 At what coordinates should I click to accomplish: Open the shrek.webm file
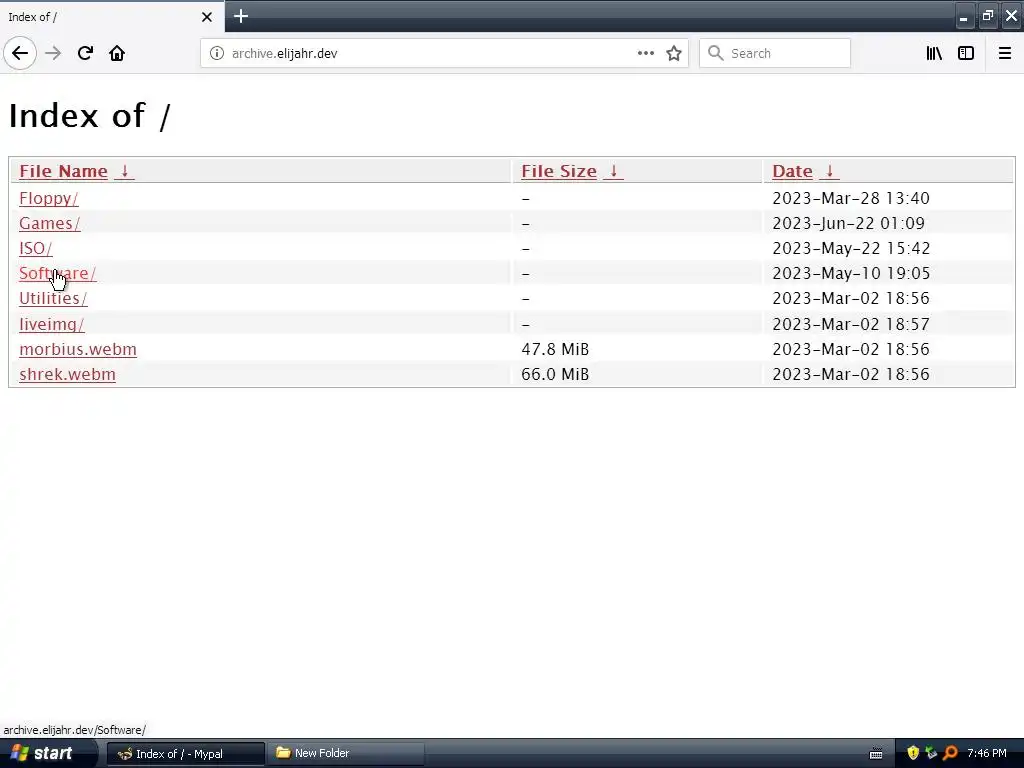point(67,374)
